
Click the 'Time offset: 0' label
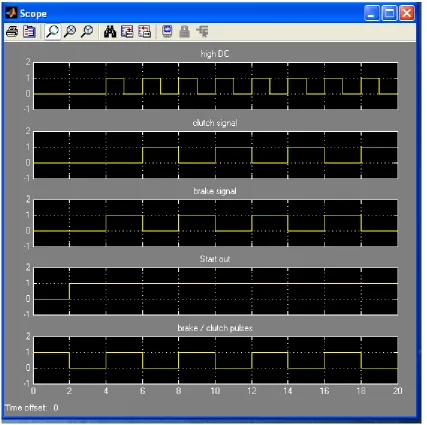coord(32,408)
